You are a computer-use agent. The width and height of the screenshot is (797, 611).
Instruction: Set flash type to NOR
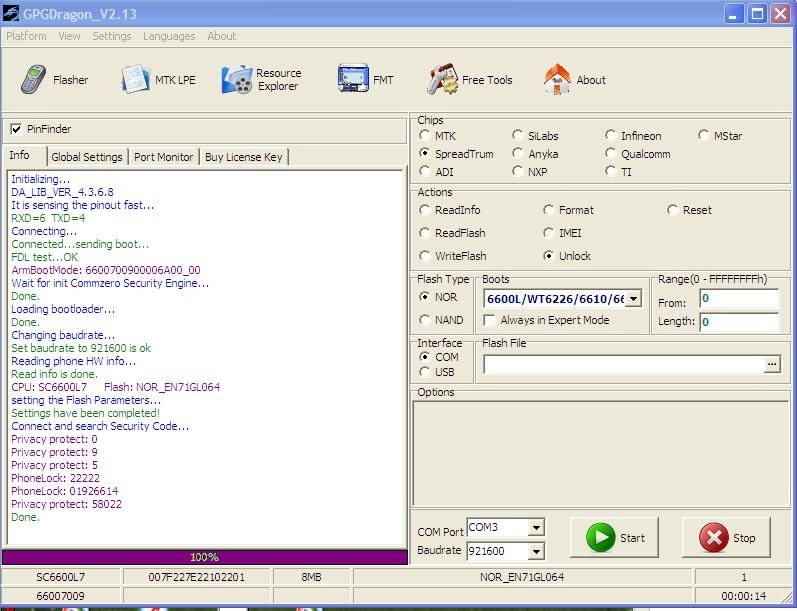[x=424, y=296]
